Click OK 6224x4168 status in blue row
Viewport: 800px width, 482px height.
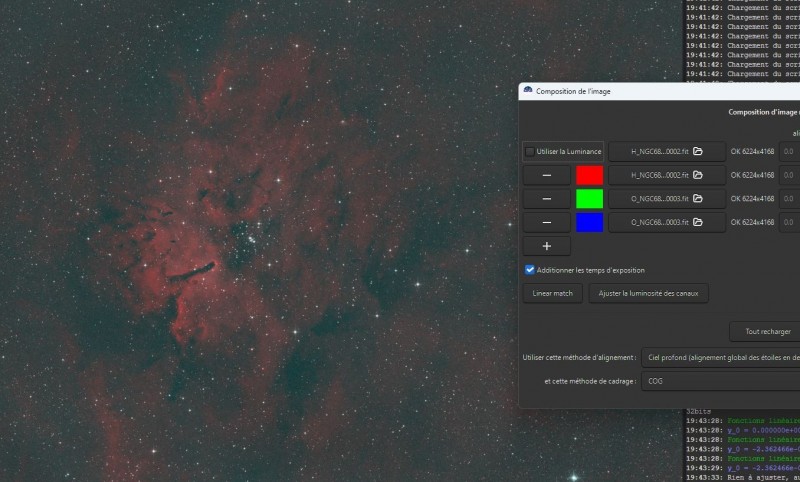[752, 222]
